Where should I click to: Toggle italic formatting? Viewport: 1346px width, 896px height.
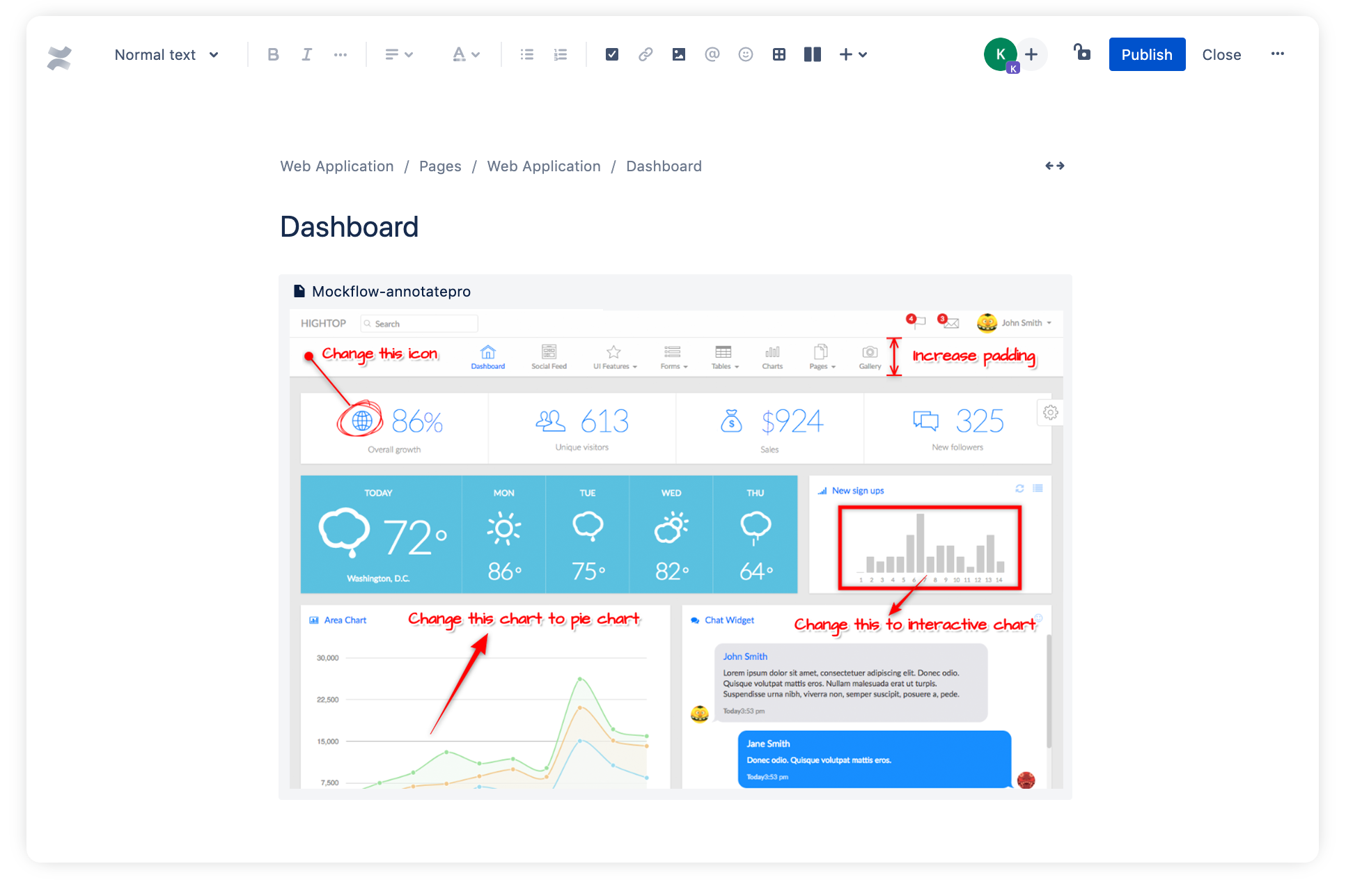click(x=306, y=54)
